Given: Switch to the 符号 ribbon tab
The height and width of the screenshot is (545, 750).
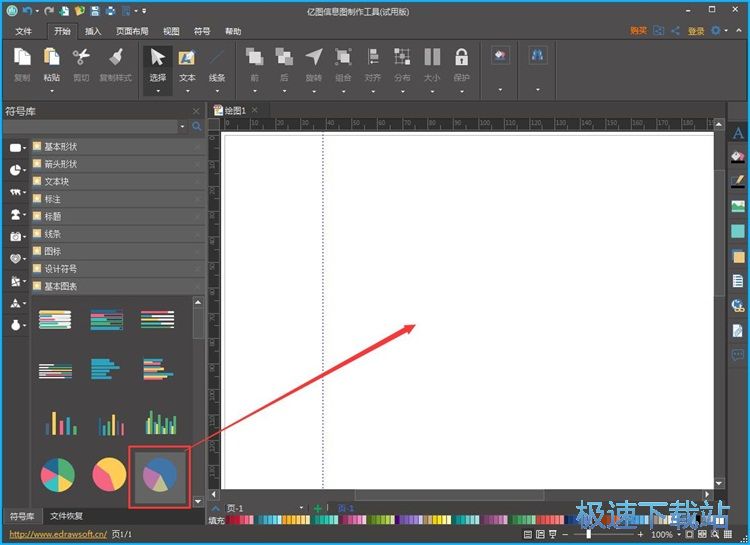Looking at the screenshot, I should coord(202,31).
